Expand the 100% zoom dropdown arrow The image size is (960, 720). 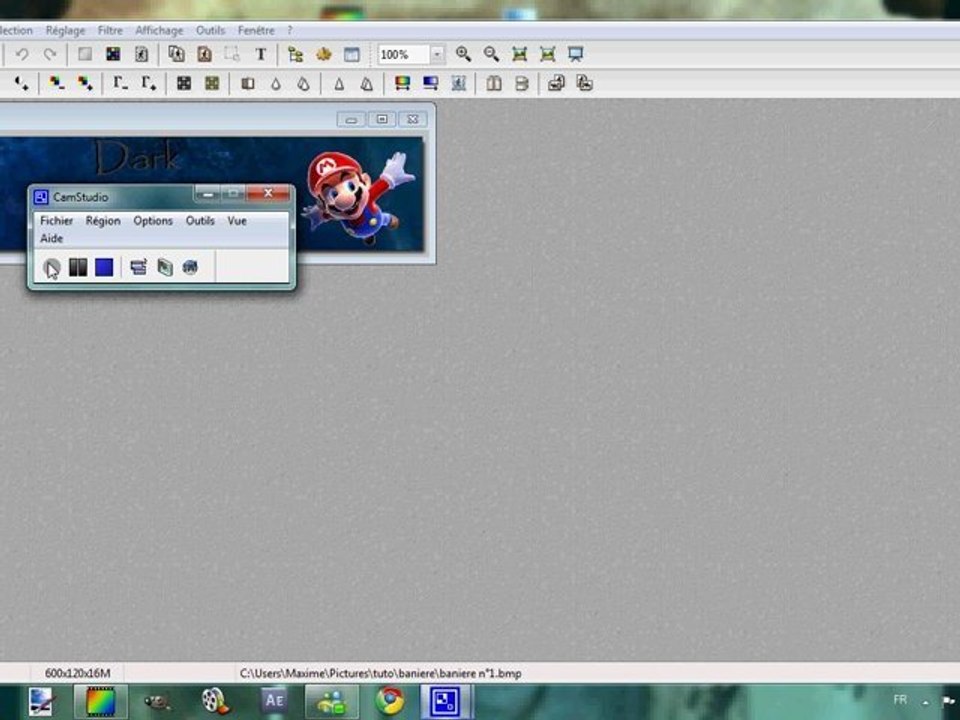click(437, 54)
